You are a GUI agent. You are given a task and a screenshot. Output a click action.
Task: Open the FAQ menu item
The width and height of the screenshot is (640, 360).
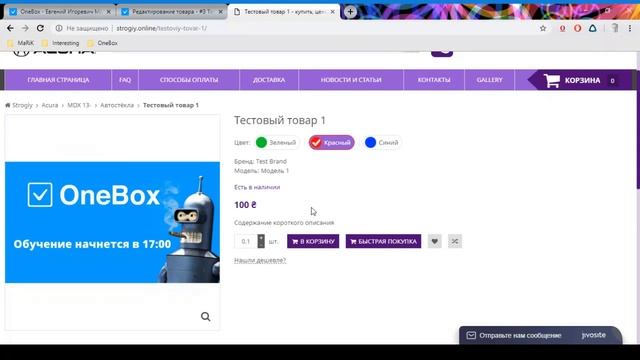[x=125, y=80]
